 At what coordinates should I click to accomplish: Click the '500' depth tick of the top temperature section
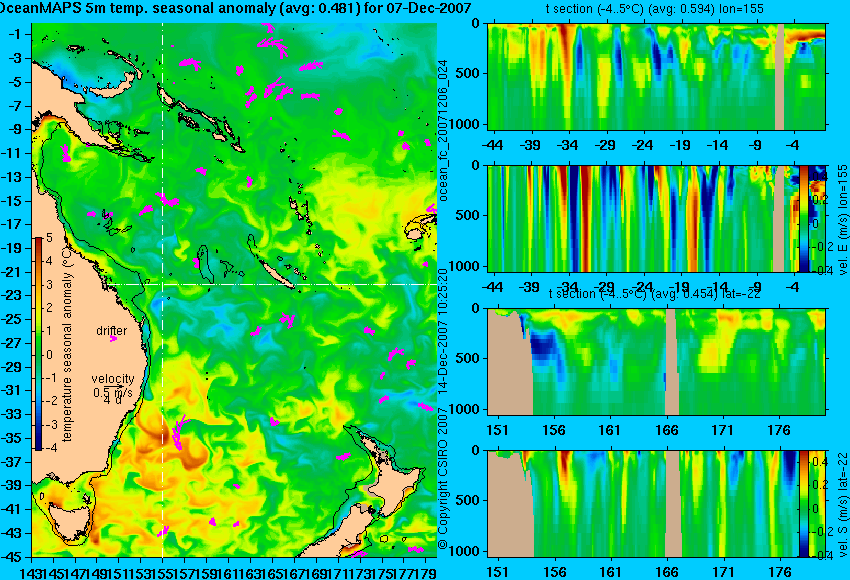point(469,73)
